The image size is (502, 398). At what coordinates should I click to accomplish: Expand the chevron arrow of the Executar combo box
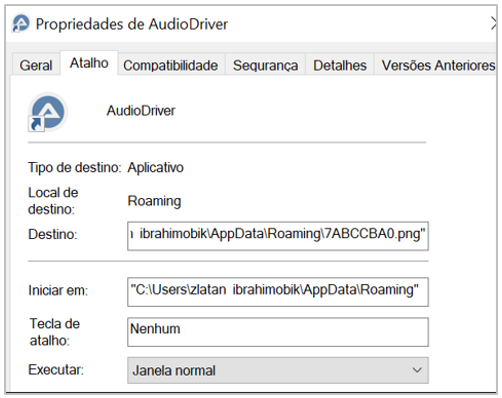click(x=417, y=370)
